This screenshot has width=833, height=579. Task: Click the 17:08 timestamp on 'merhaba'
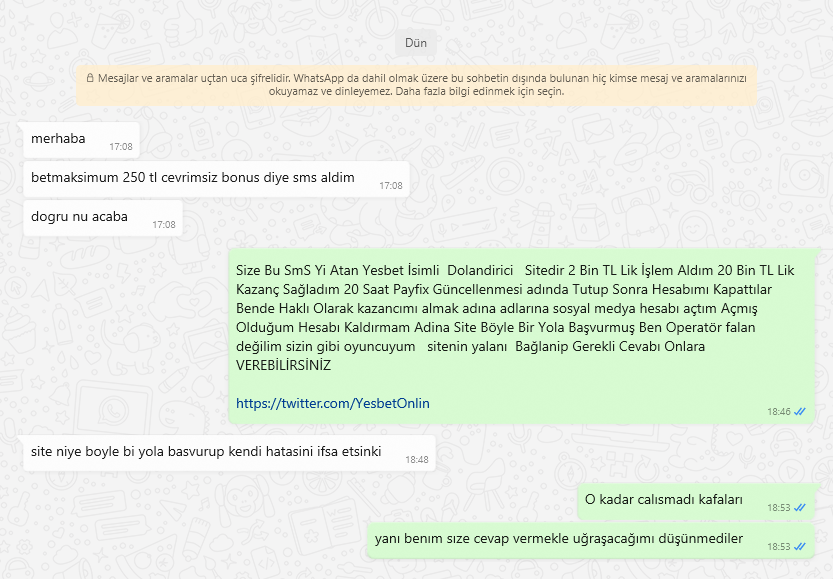[121, 147]
